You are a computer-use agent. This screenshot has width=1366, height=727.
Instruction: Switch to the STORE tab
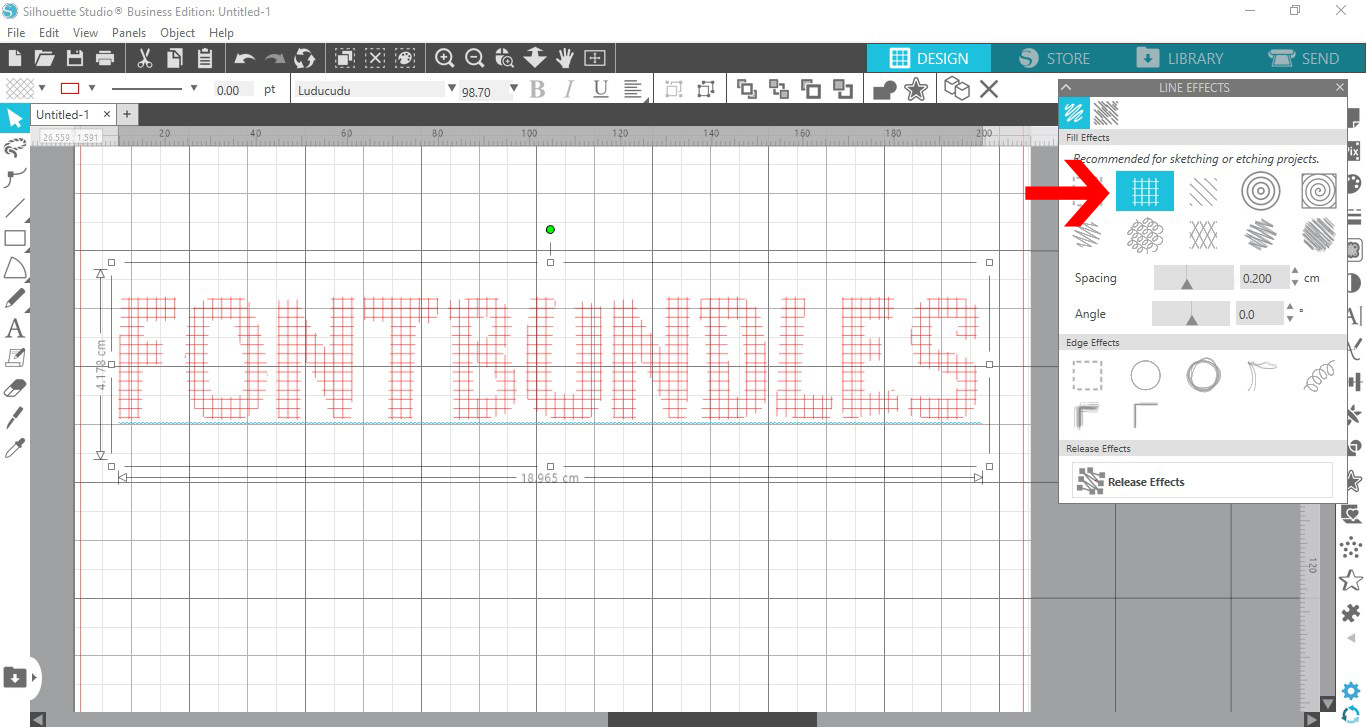point(1054,58)
